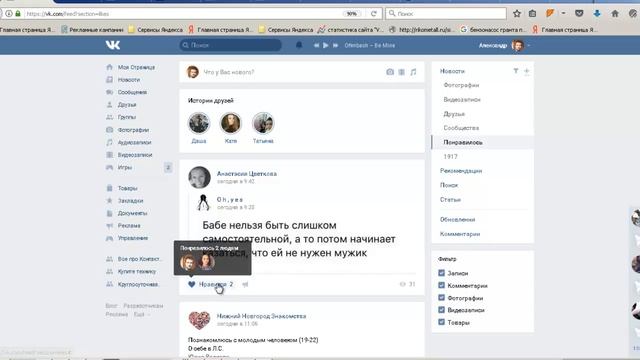
Task: Open profile menu arrow next to avatar
Action: click(x=529, y=45)
